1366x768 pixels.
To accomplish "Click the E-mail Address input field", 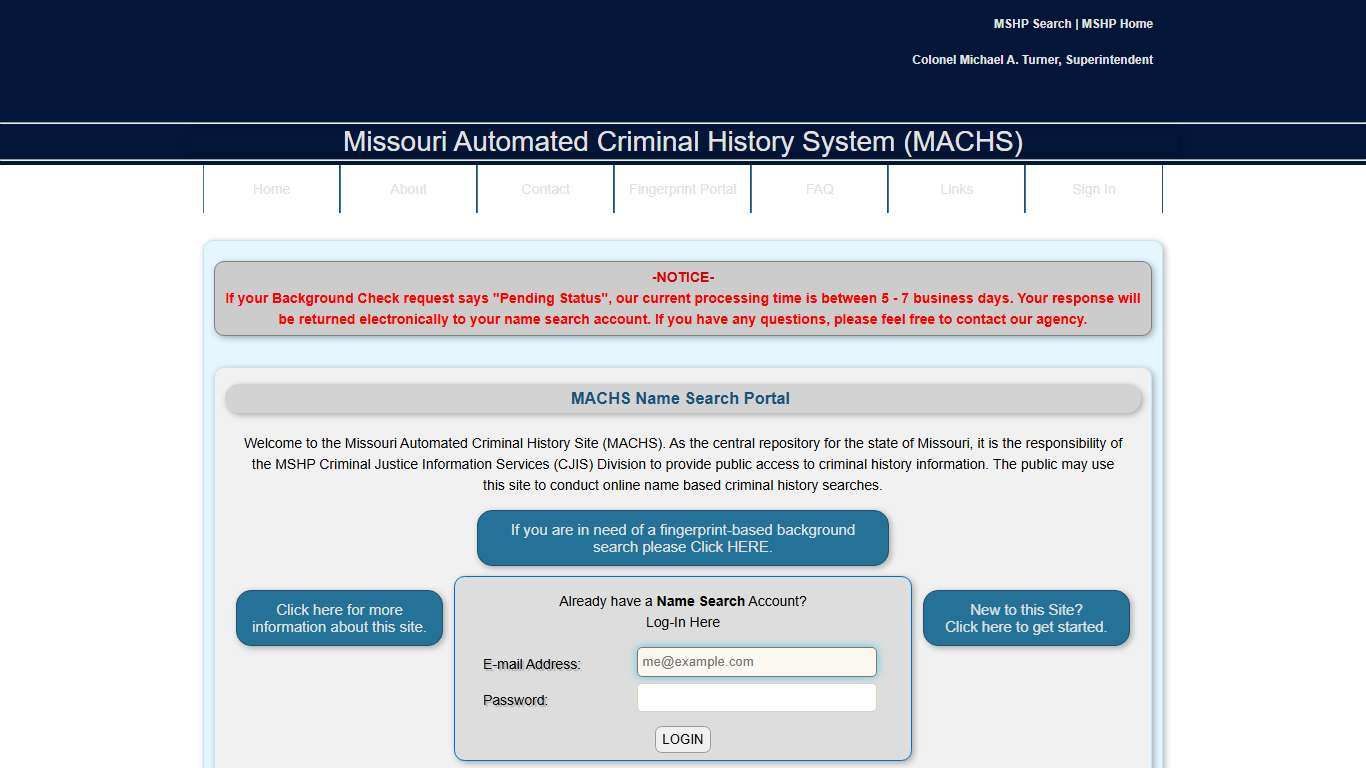I will coord(756,661).
